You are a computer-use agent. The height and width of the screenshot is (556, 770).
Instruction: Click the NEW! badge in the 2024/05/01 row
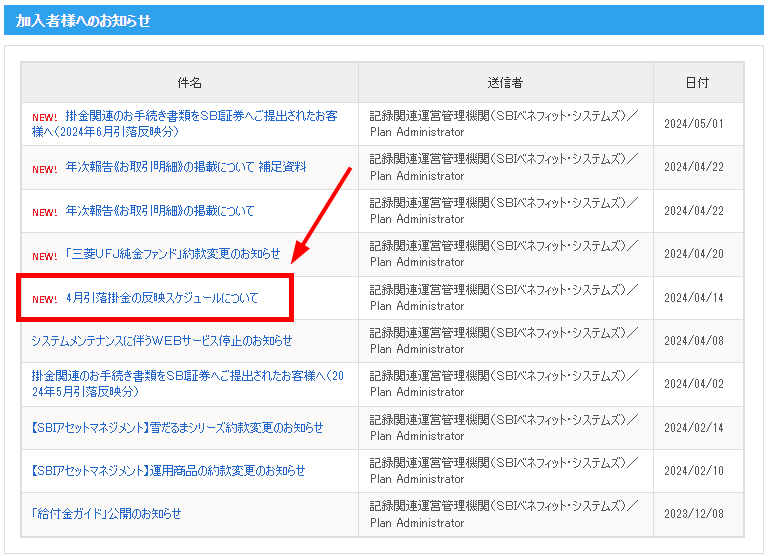45,117
